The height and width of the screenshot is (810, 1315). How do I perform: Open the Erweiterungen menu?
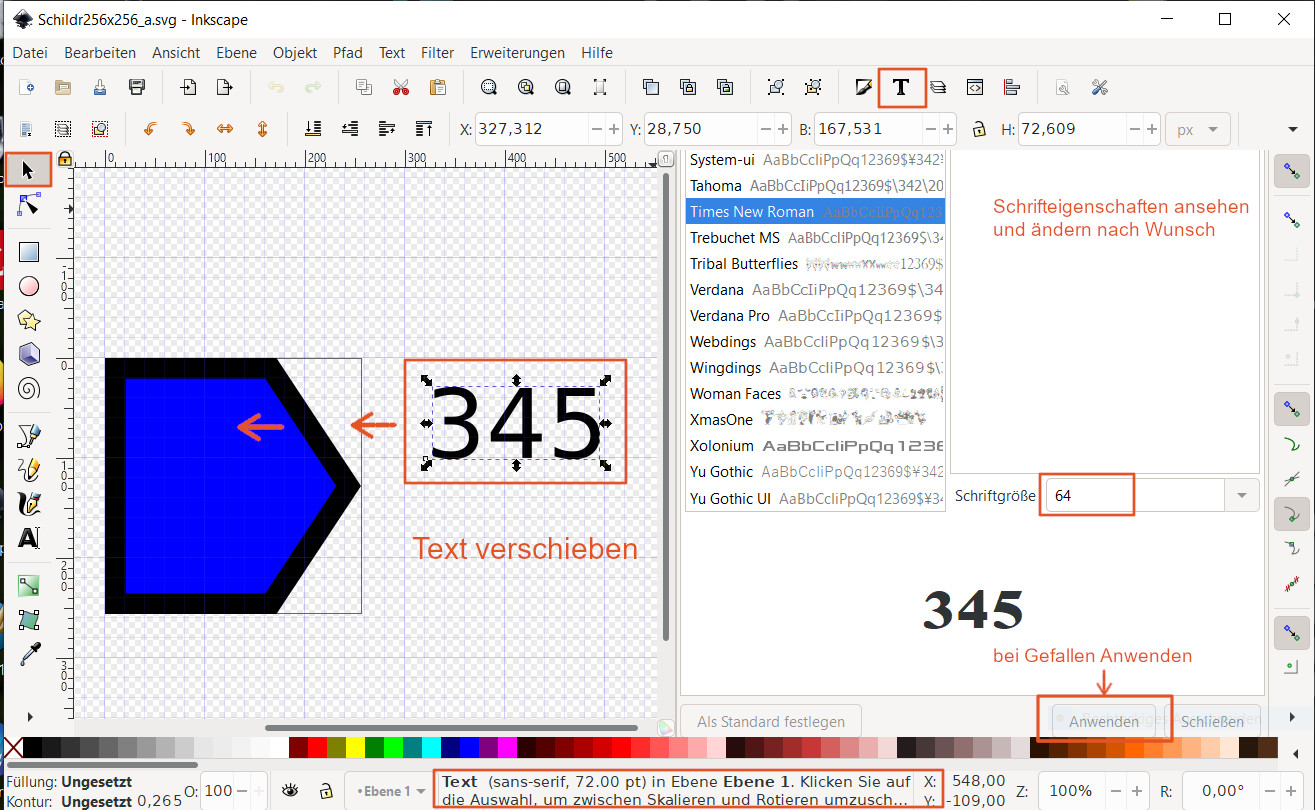point(517,53)
